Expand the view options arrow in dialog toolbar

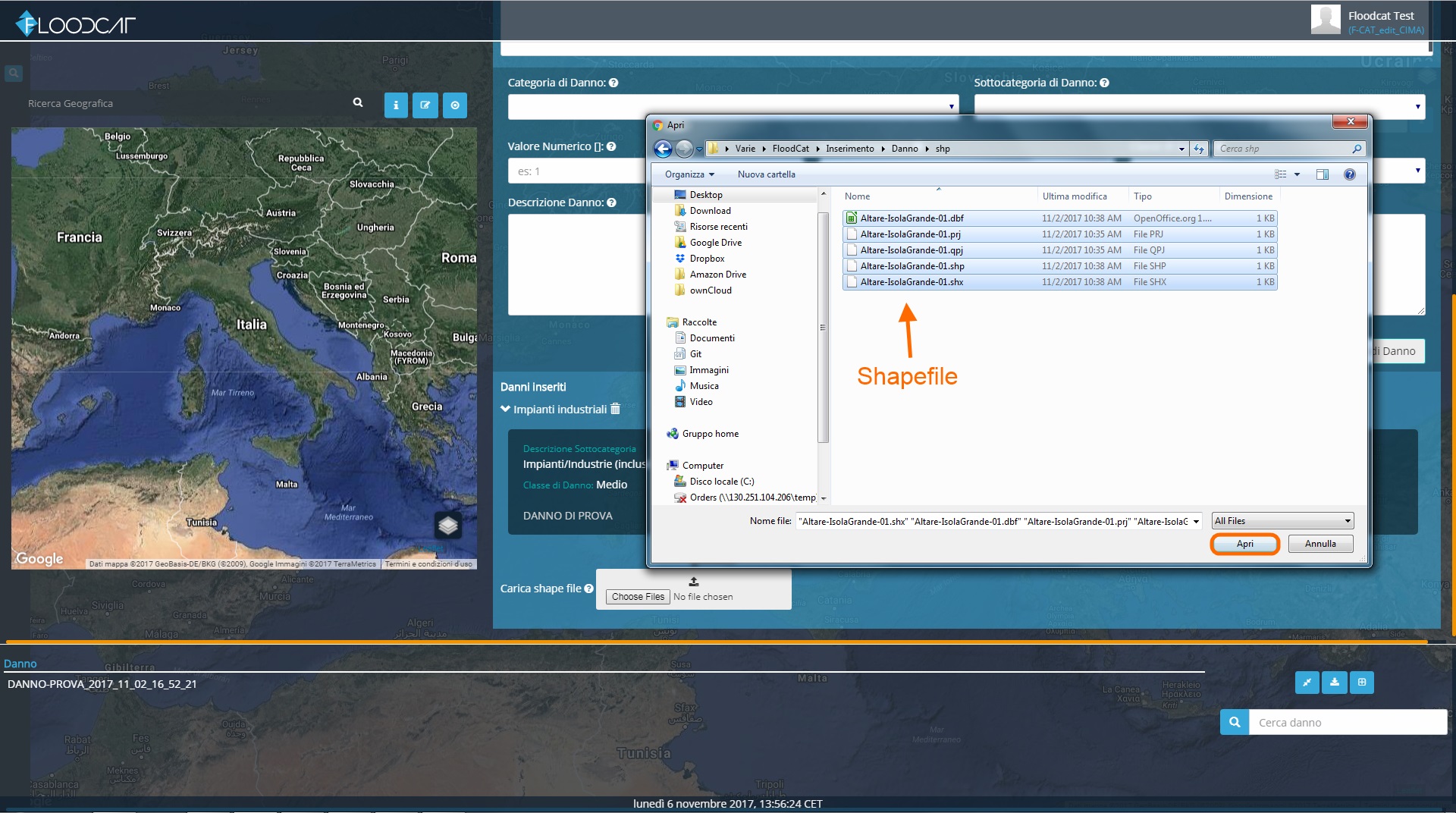click(x=1298, y=174)
